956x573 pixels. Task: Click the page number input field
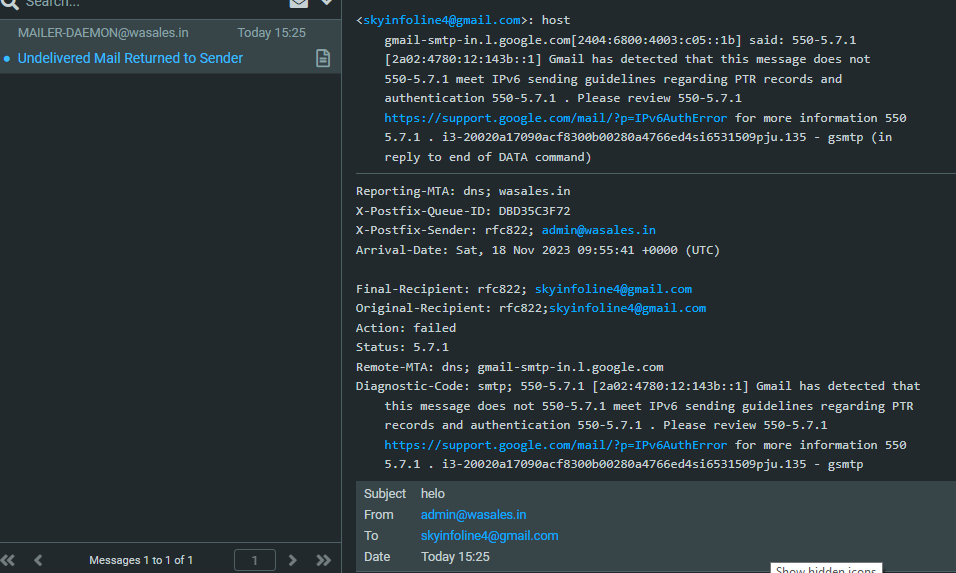tap(254, 560)
